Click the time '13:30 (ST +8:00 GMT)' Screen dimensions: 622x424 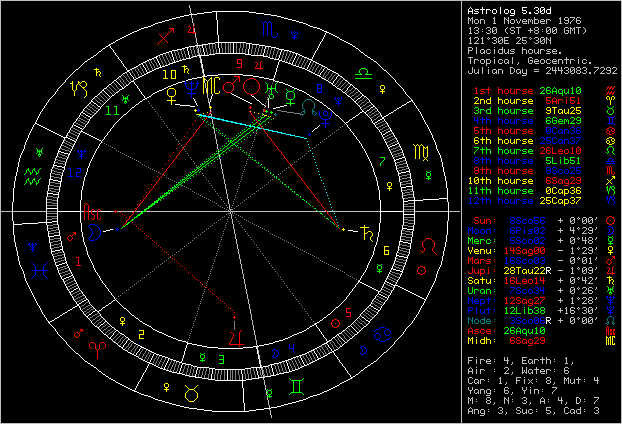[527, 31]
